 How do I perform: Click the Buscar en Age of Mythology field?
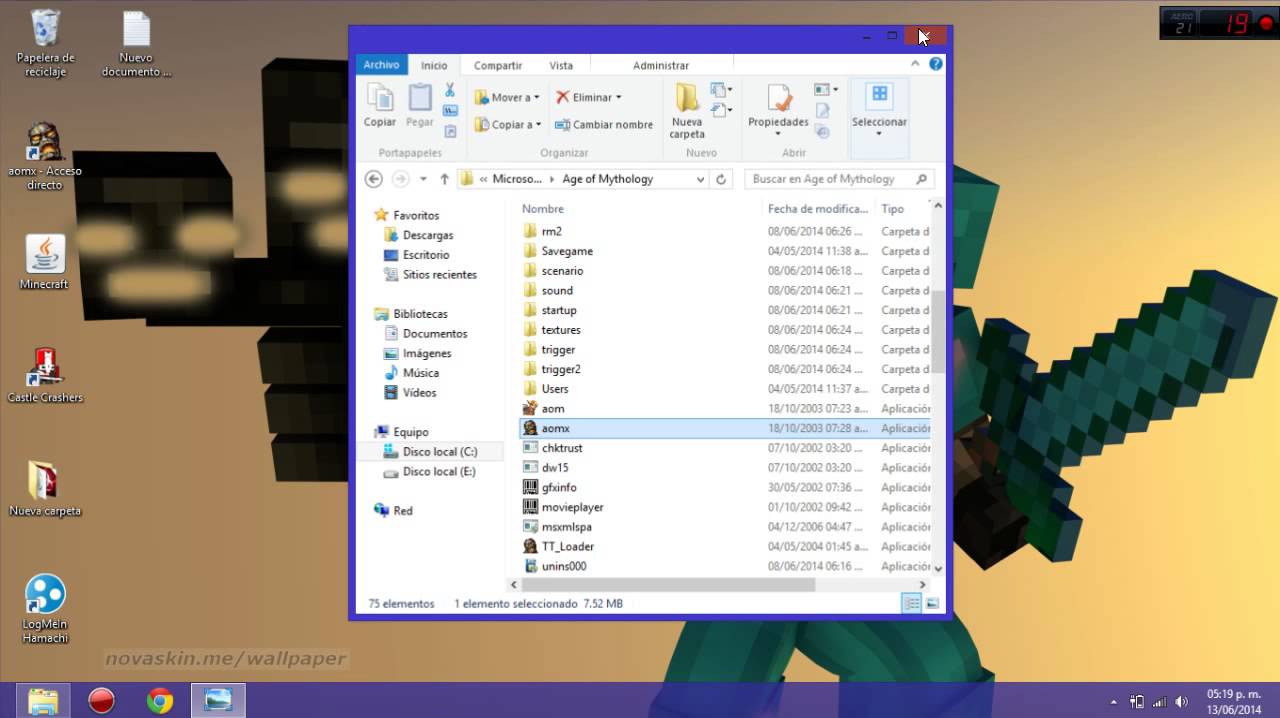pos(839,179)
